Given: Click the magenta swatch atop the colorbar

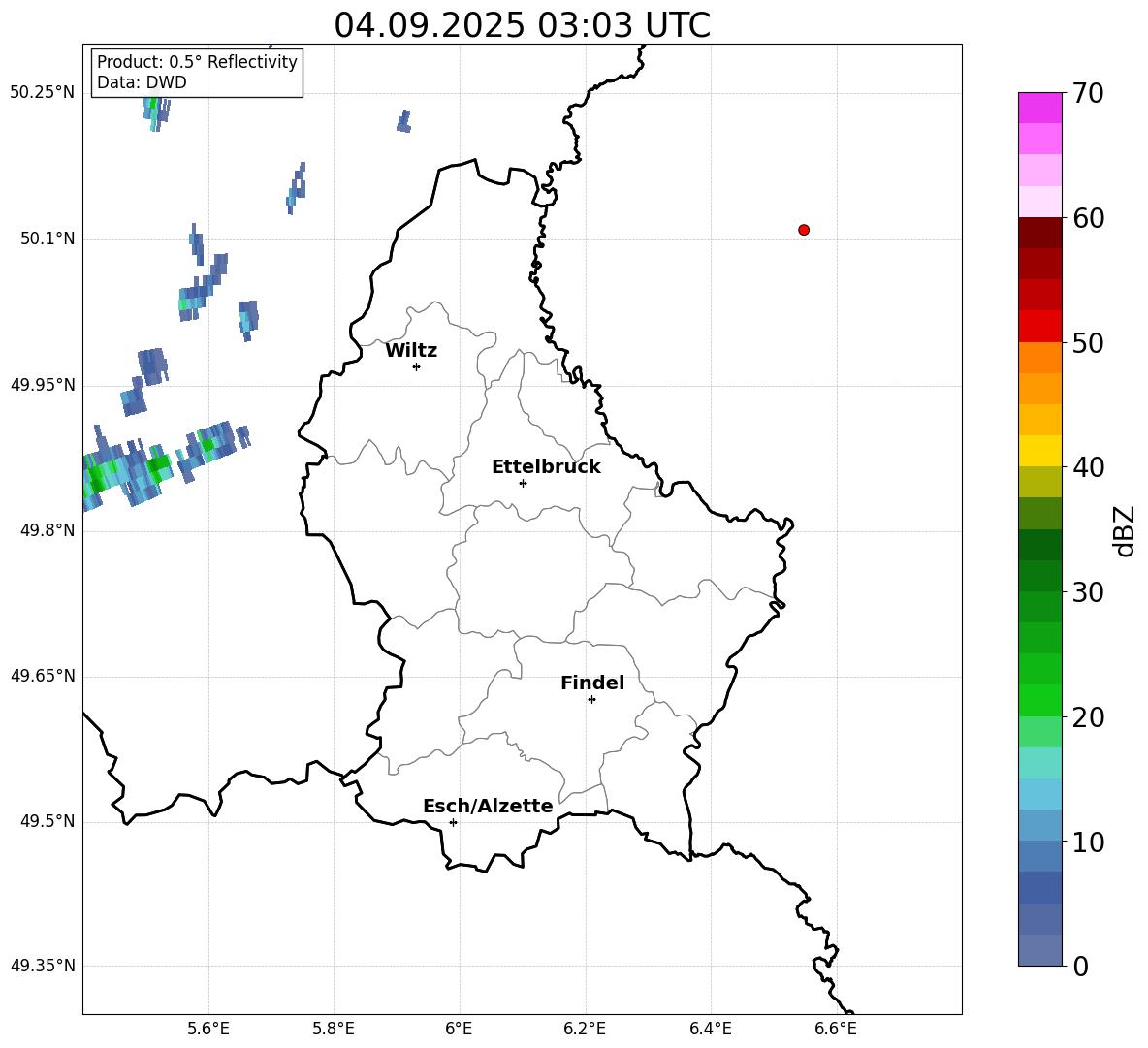Looking at the screenshot, I should click(1039, 108).
